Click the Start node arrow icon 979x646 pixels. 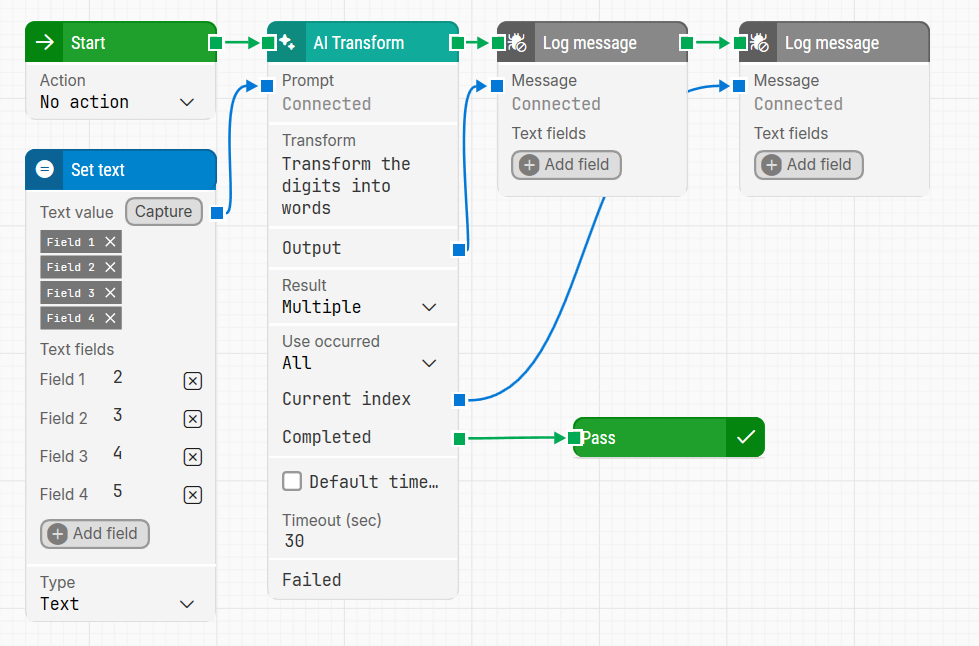44,42
